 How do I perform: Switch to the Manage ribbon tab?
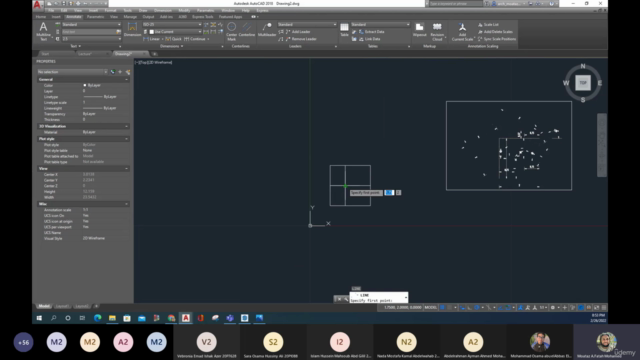tap(130, 17)
